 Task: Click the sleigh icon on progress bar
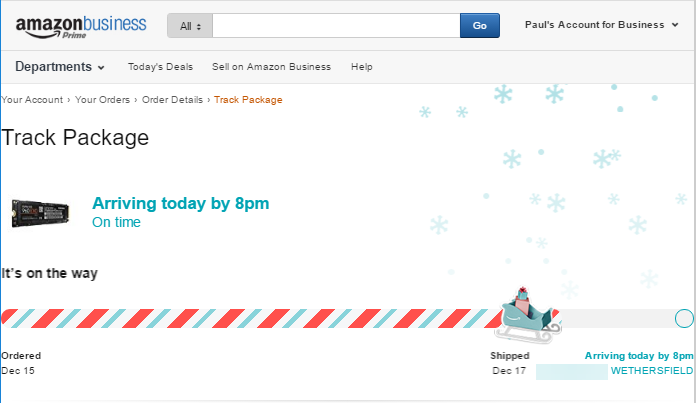click(x=528, y=315)
